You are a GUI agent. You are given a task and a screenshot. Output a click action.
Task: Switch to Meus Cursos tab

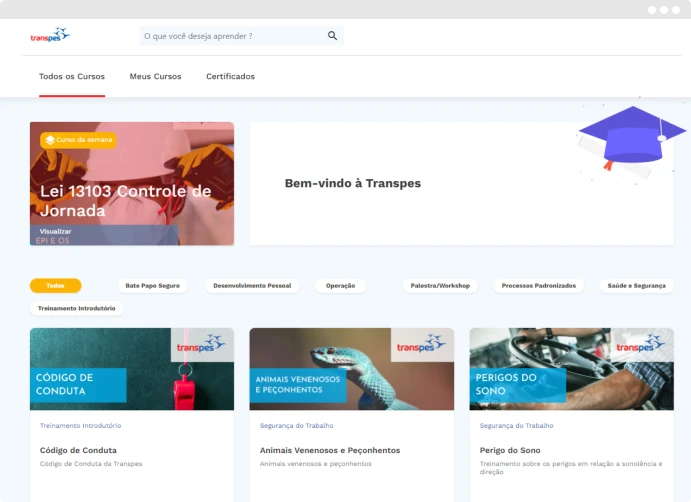(x=155, y=76)
